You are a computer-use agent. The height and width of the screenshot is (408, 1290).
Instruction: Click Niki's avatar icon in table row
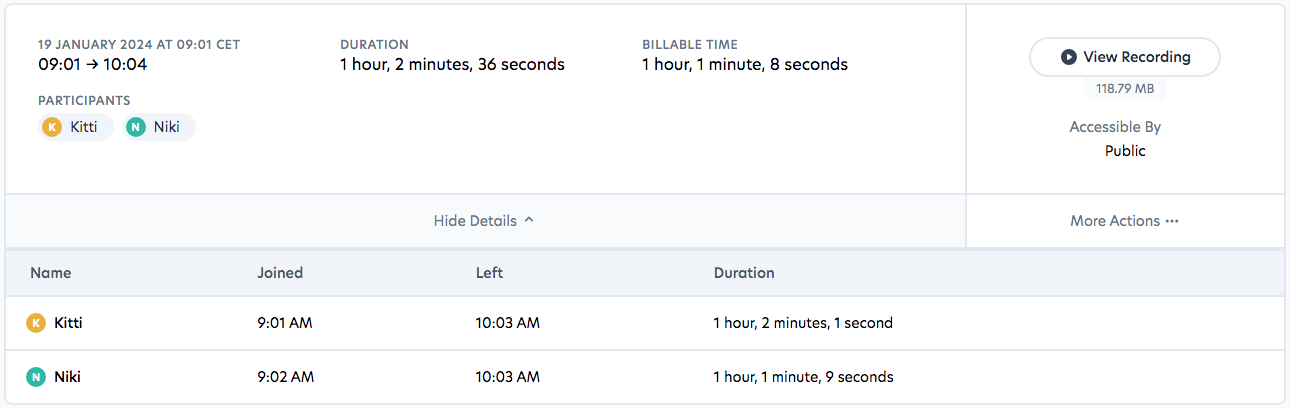point(36,377)
